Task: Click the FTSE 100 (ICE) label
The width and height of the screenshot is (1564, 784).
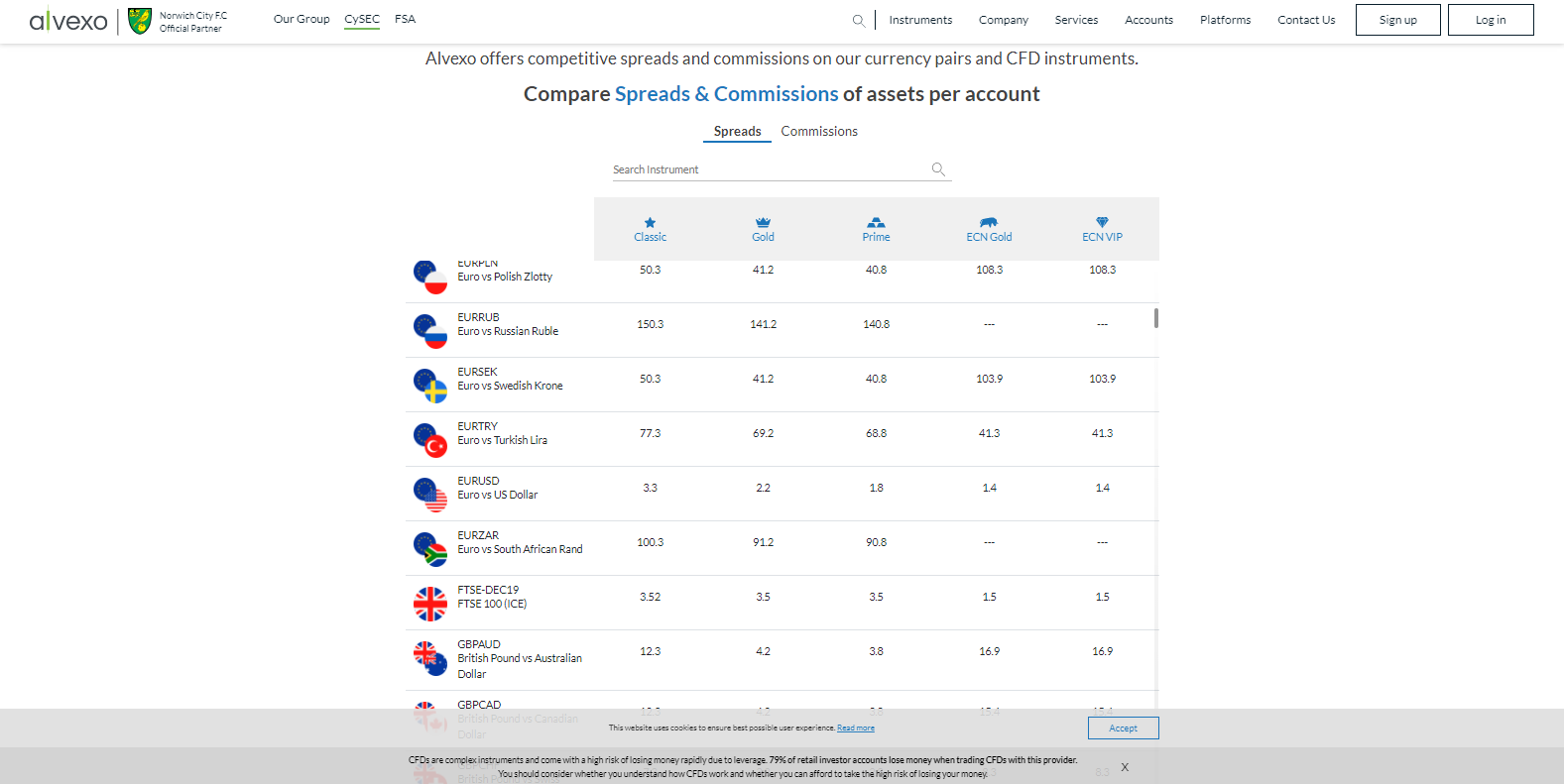Action: pos(492,604)
